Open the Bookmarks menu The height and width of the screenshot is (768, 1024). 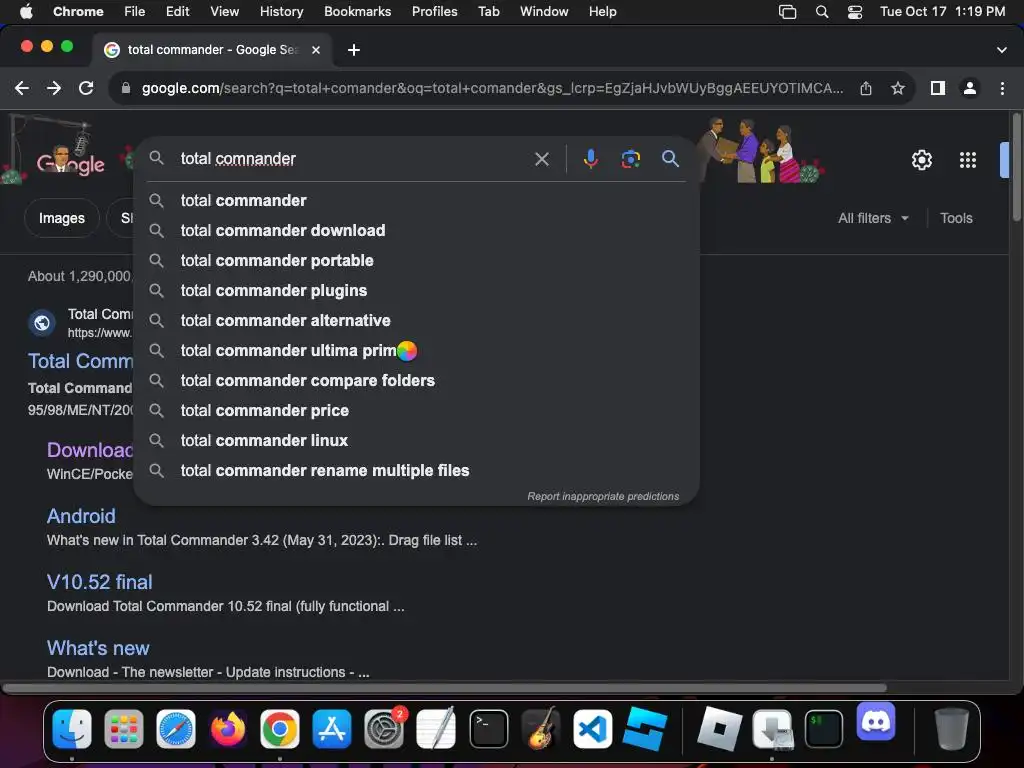pyautogui.click(x=357, y=12)
